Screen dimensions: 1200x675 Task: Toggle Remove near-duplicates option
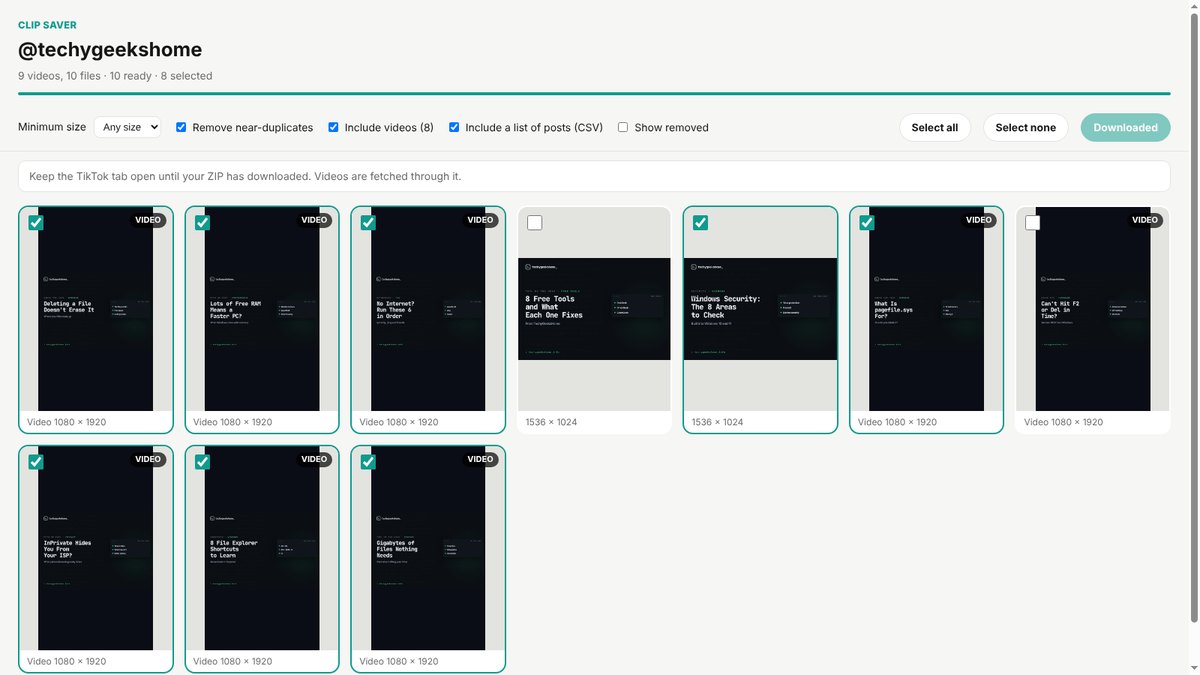pos(181,127)
